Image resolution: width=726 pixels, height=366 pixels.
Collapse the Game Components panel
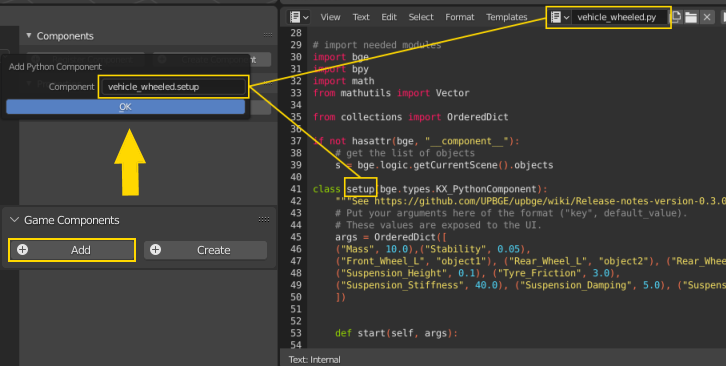[x=14, y=220]
